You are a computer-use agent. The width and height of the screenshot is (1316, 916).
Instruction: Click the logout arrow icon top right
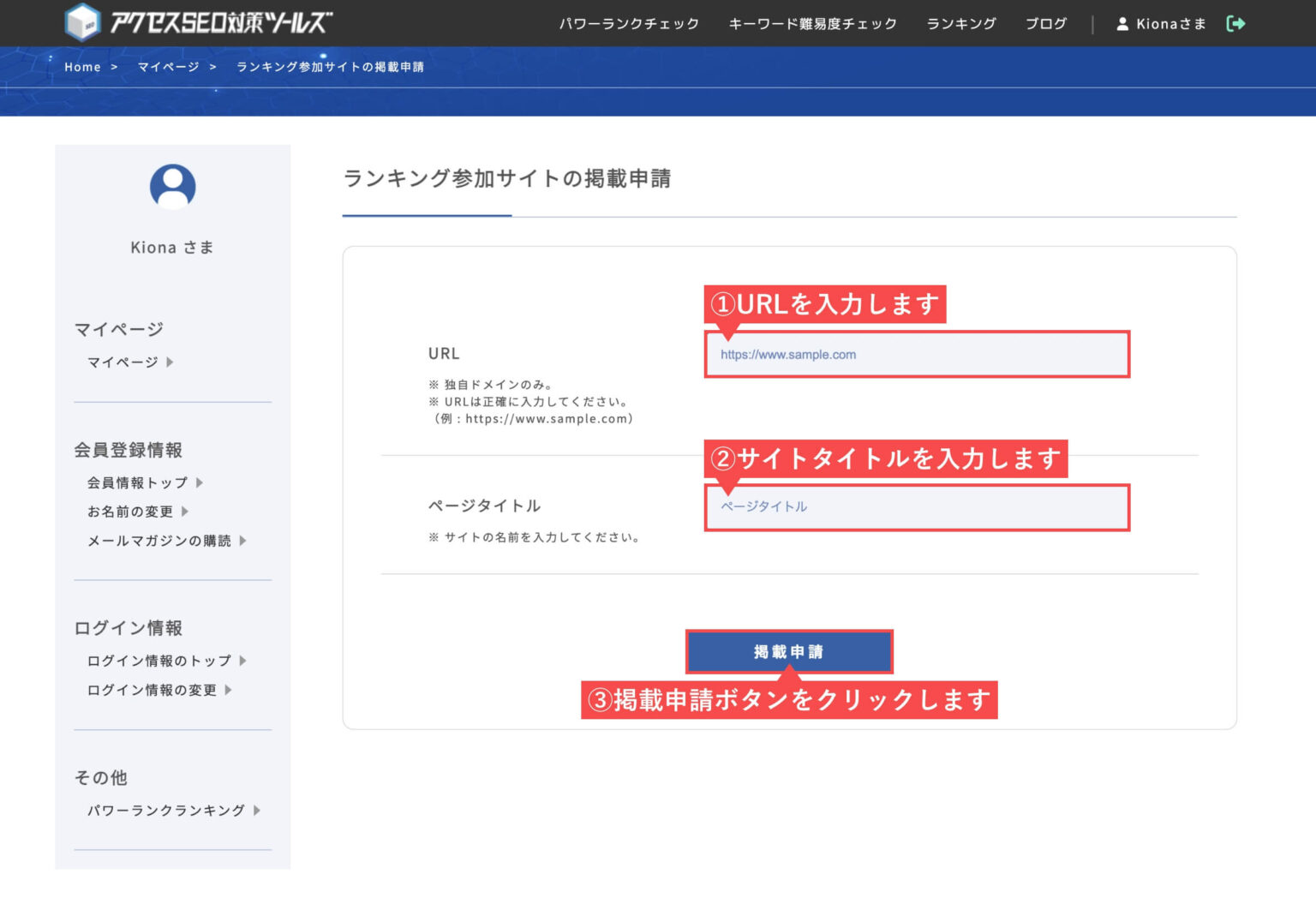(1236, 23)
